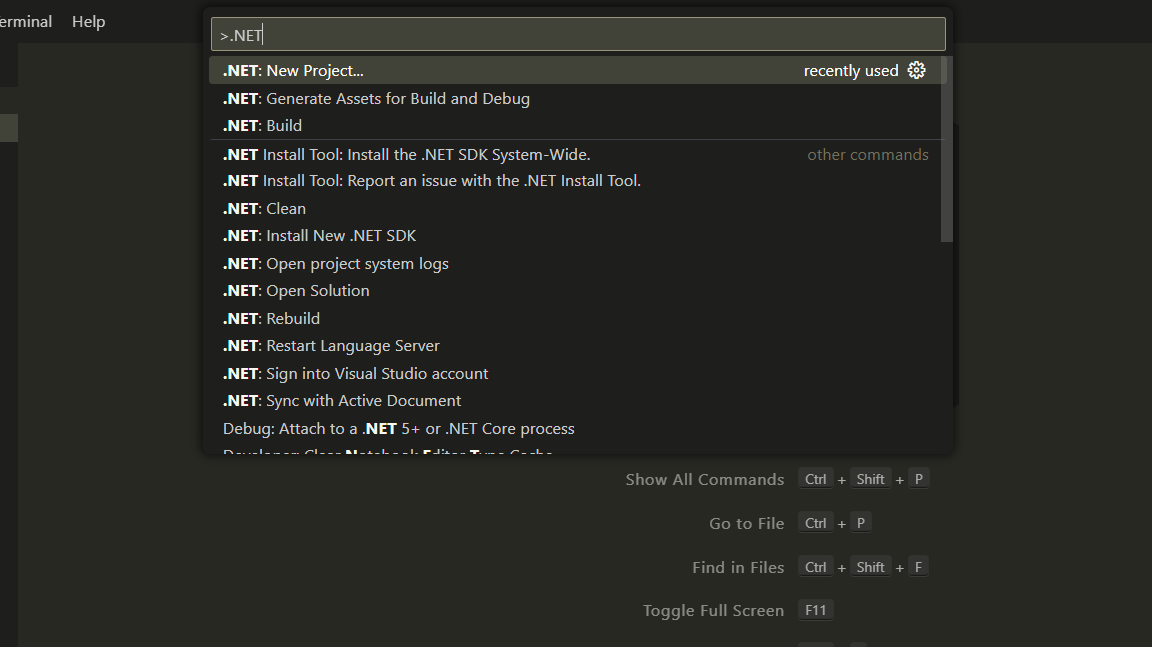Run .NET: New Project command

click(x=575, y=71)
